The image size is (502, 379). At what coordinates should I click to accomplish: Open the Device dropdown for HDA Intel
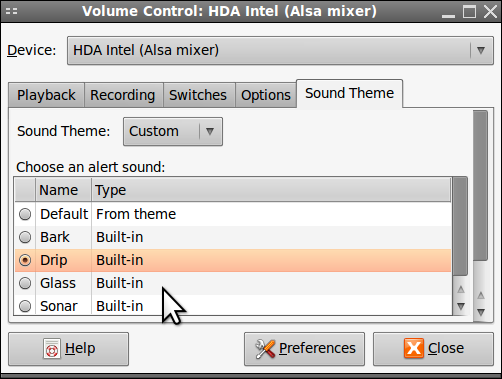280,51
